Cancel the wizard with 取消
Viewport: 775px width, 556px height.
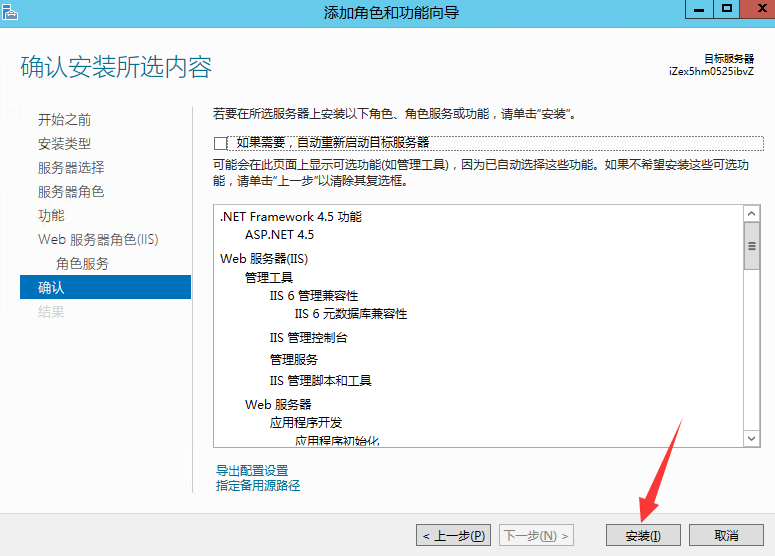point(726,535)
